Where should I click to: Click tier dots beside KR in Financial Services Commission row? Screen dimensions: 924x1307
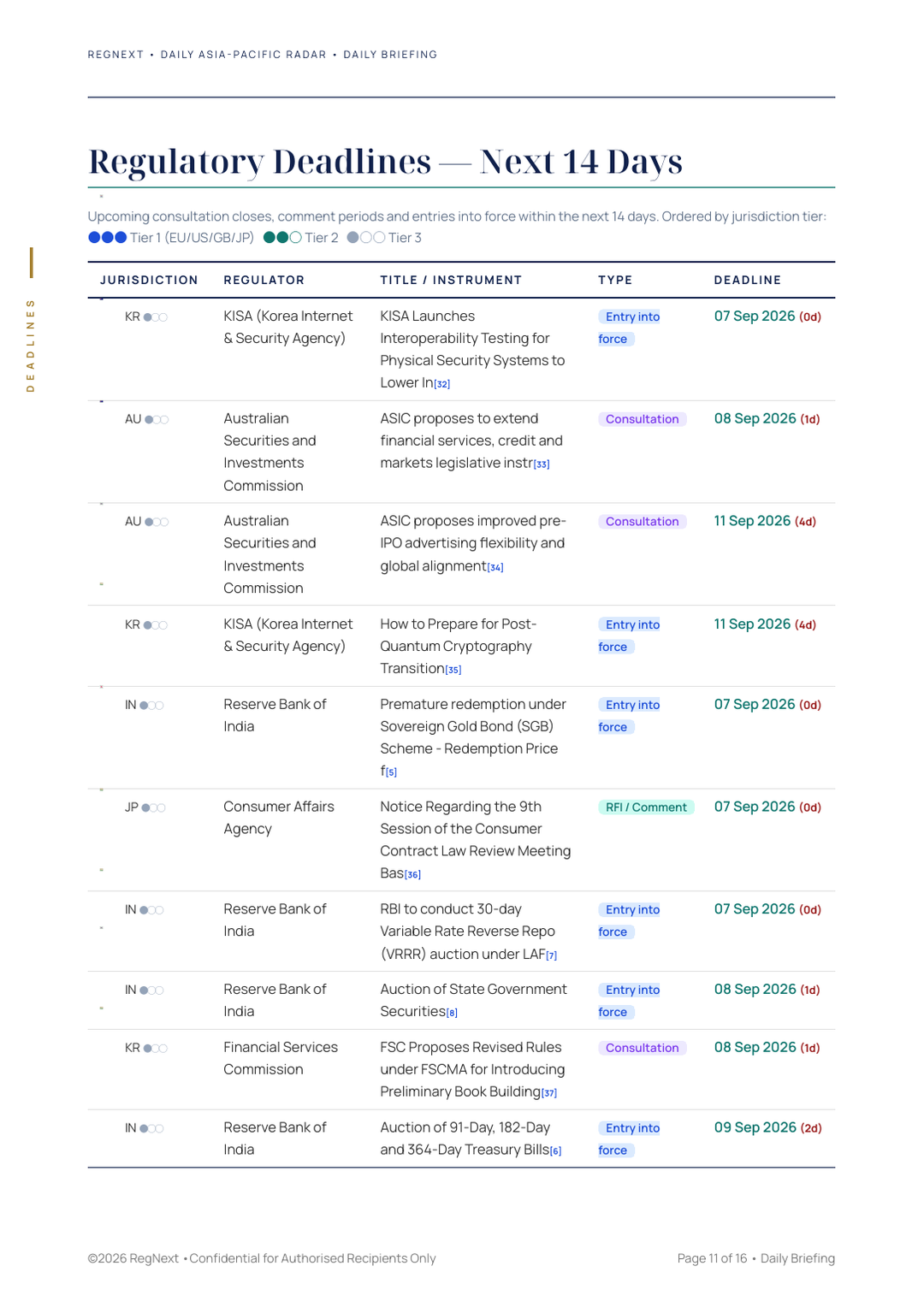tap(156, 1049)
